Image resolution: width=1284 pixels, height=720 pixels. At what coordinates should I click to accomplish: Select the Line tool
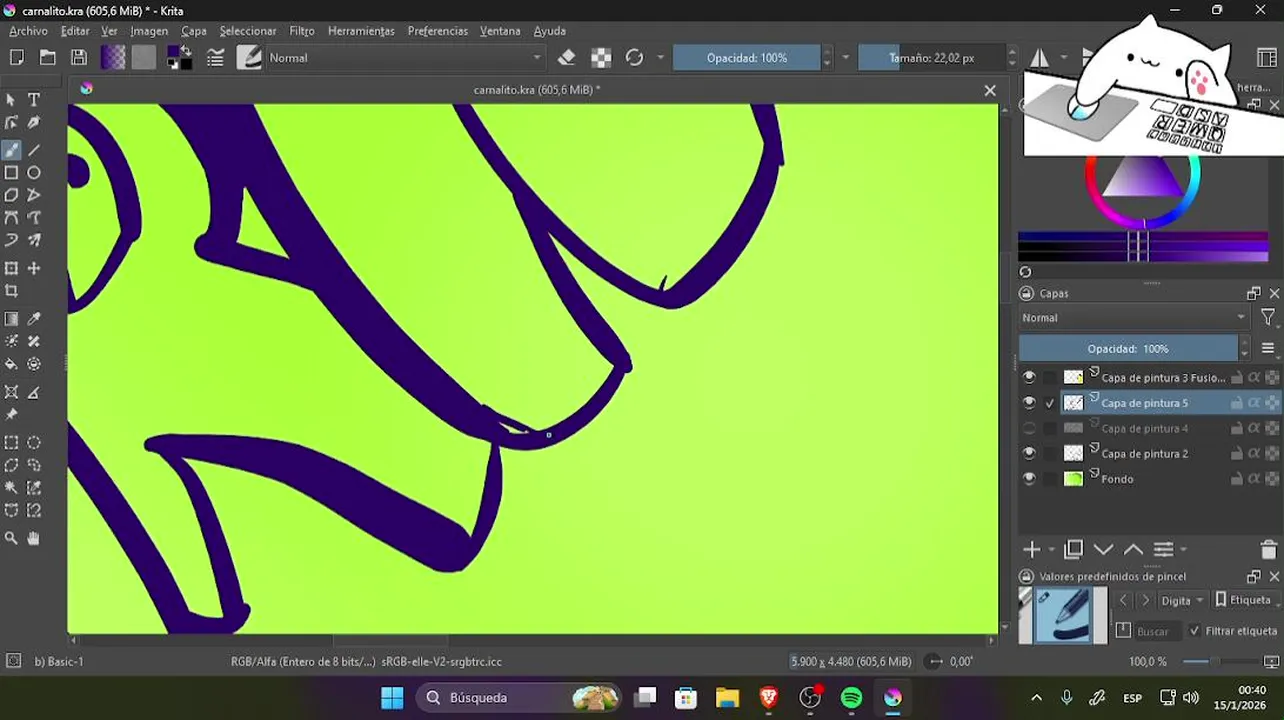[x=34, y=150]
